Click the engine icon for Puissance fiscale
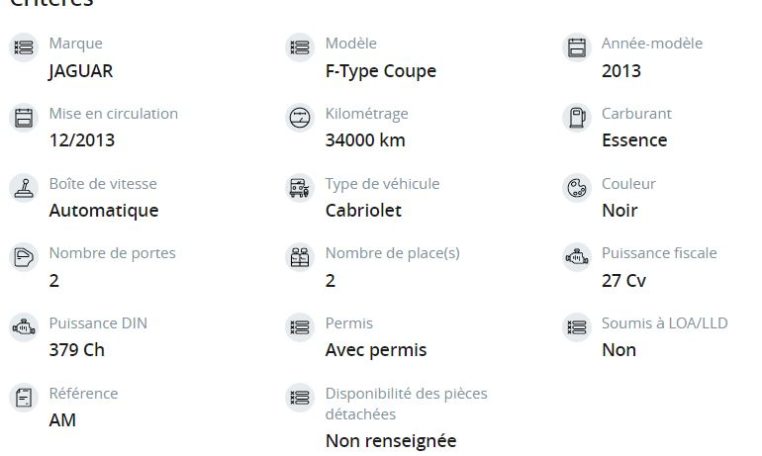Image resolution: width=762 pixels, height=456 pixels. [x=577, y=257]
